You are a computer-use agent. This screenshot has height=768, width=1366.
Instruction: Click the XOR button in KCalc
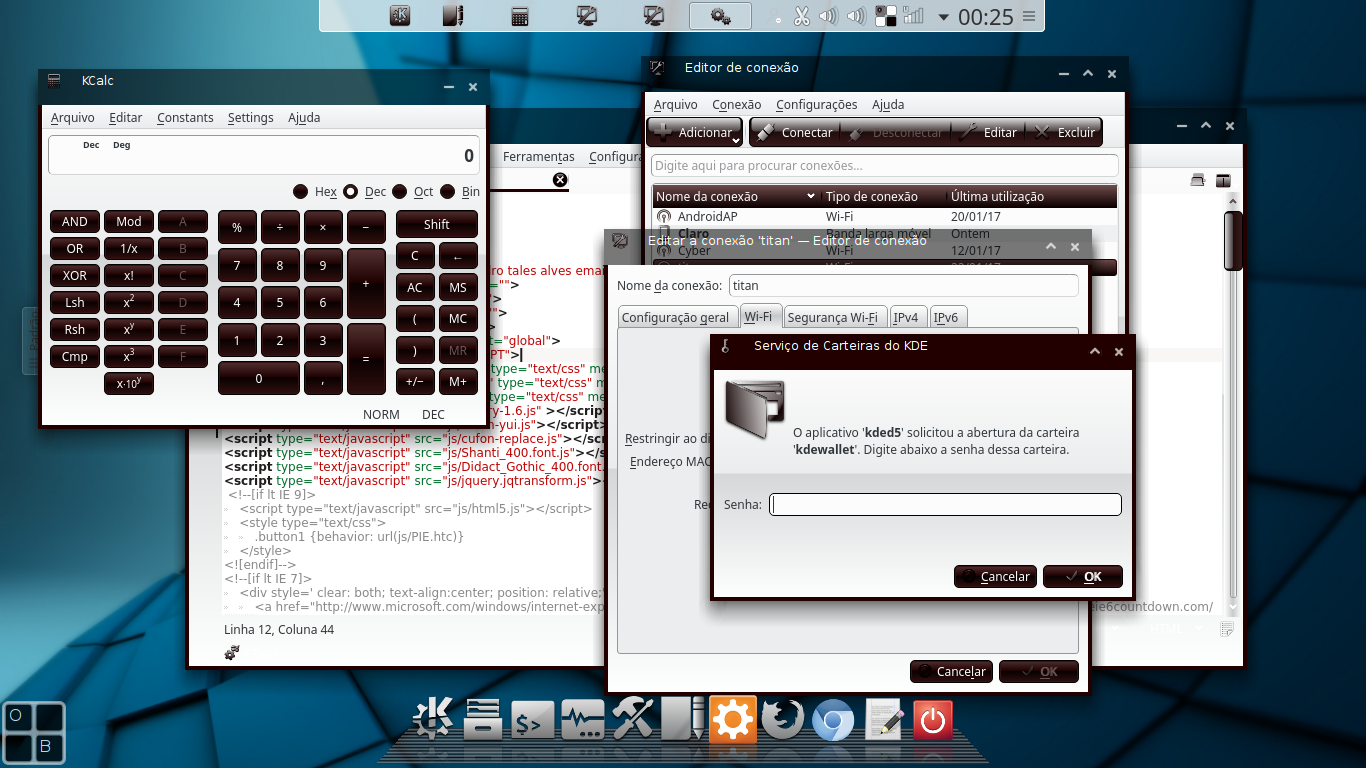coord(75,276)
